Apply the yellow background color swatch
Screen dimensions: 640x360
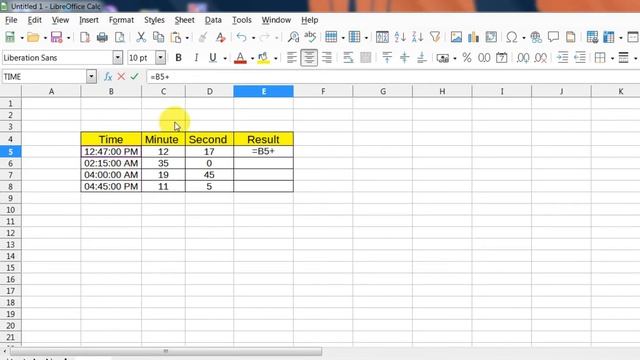264,58
